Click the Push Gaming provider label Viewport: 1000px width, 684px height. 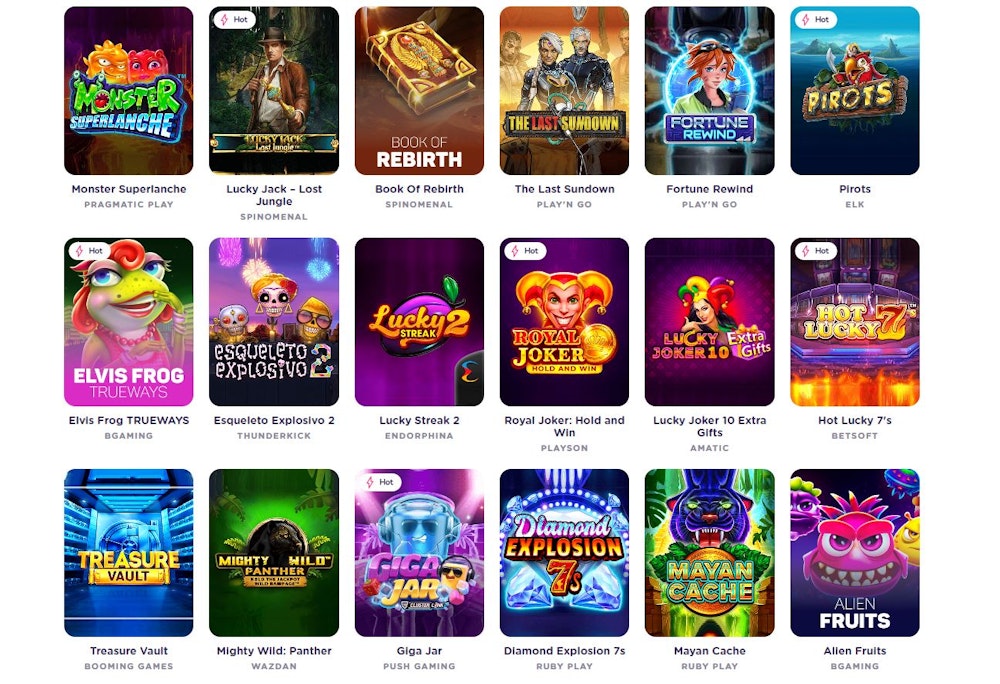419,666
